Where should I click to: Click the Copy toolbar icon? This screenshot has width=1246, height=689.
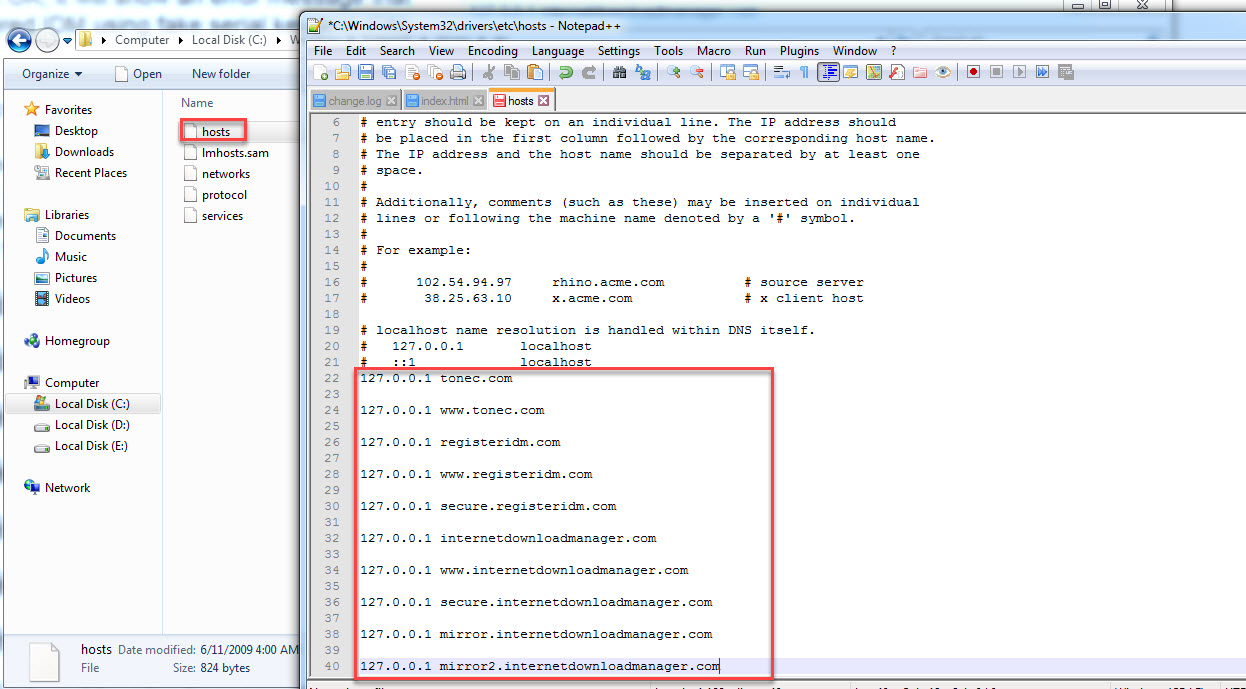coord(511,72)
